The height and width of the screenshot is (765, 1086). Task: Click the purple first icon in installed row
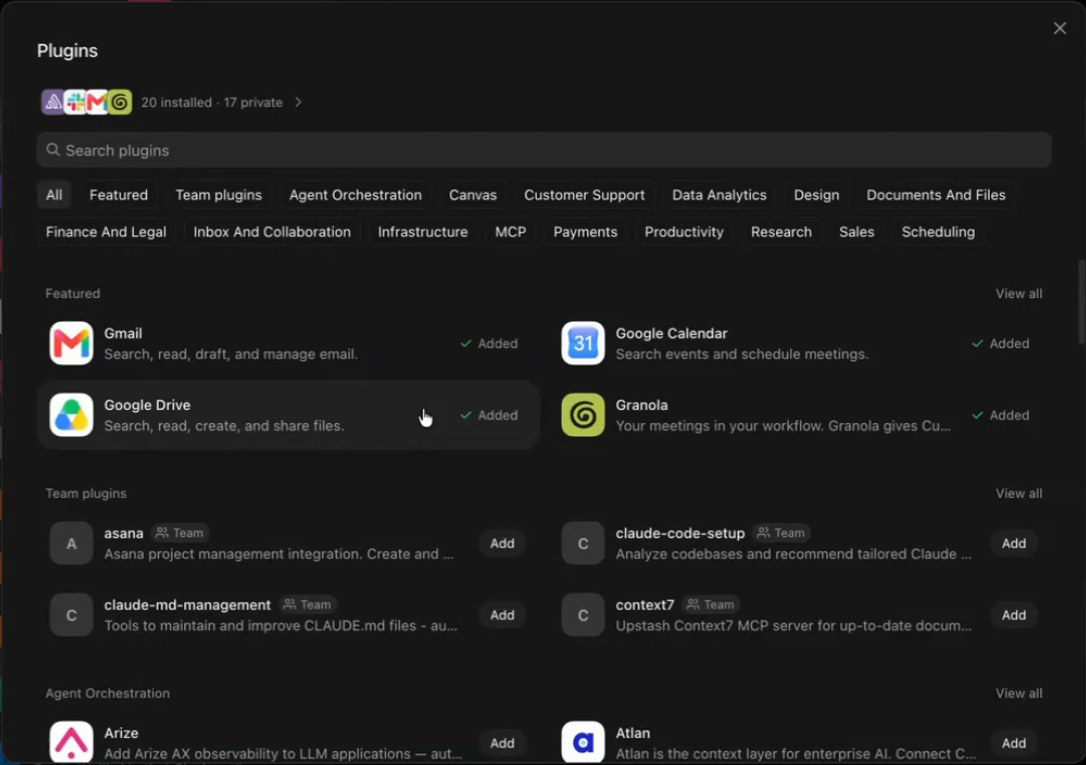pos(52,102)
